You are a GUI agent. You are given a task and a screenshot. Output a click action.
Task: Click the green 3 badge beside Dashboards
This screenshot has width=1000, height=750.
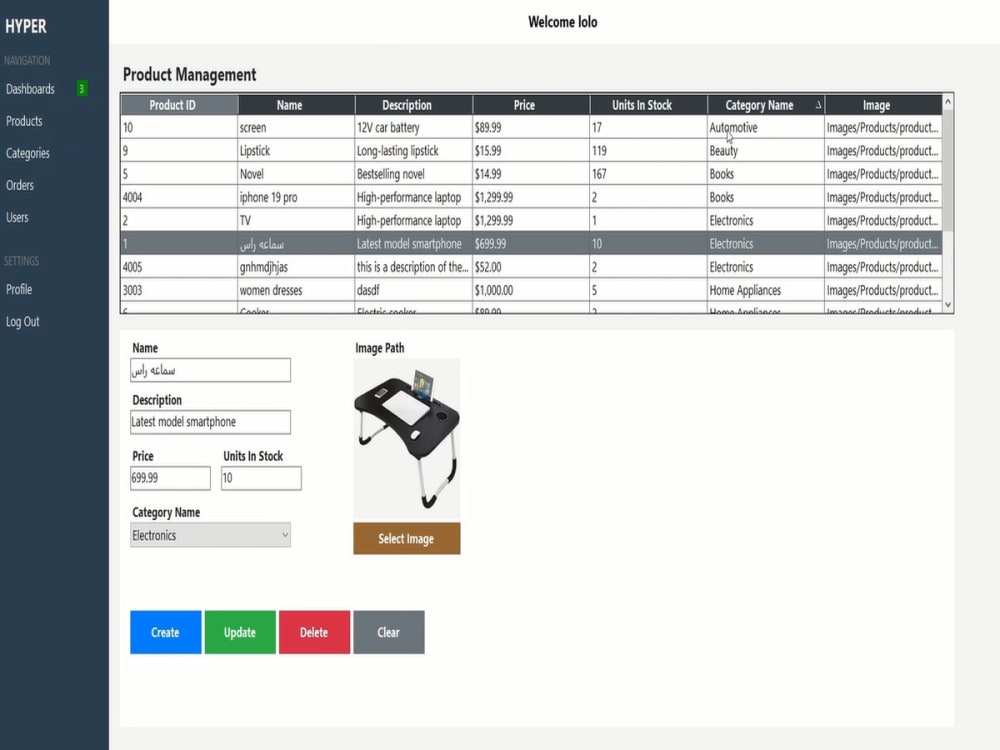pos(82,89)
